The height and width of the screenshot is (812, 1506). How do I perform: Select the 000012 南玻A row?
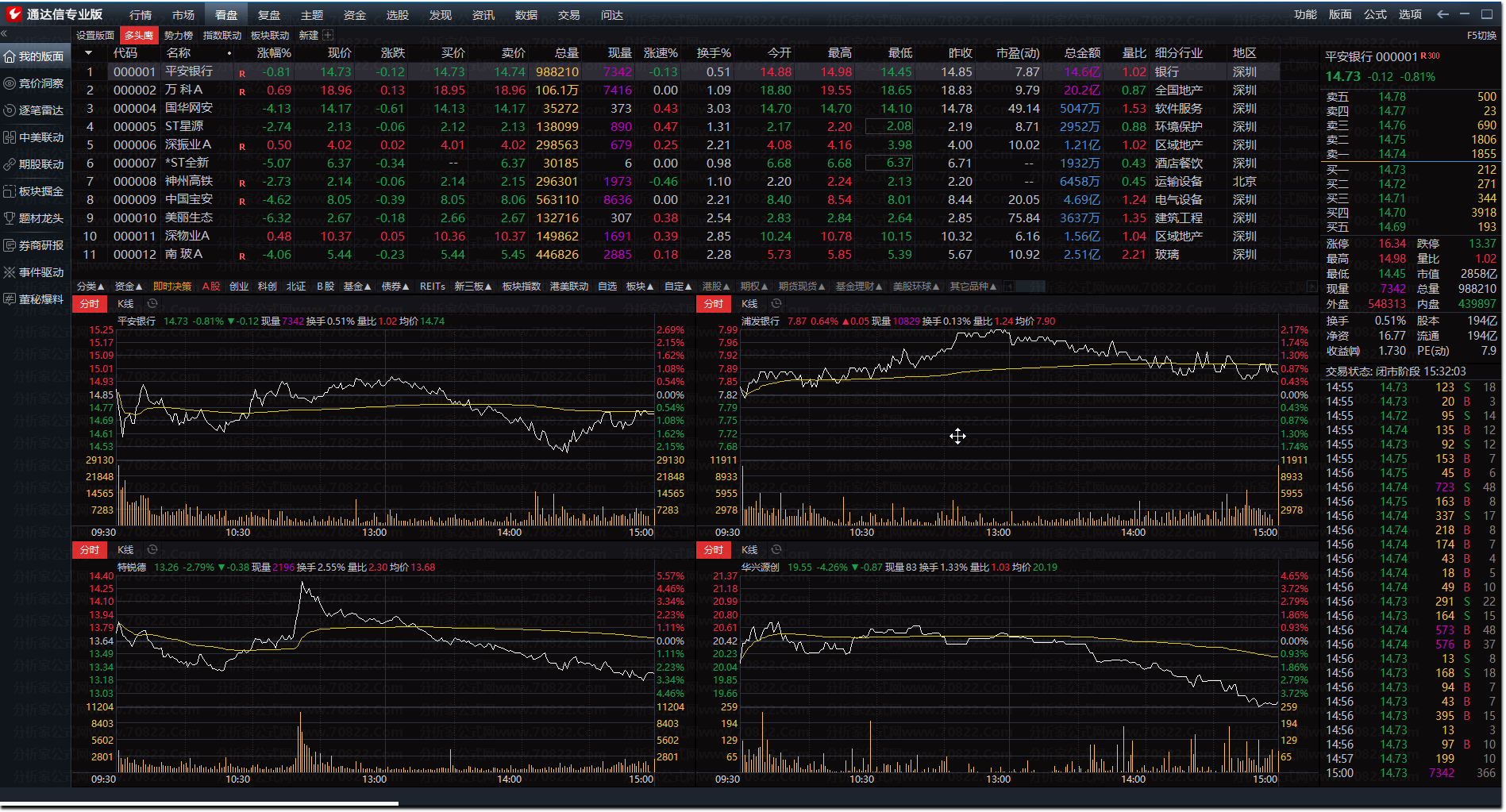click(676, 255)
